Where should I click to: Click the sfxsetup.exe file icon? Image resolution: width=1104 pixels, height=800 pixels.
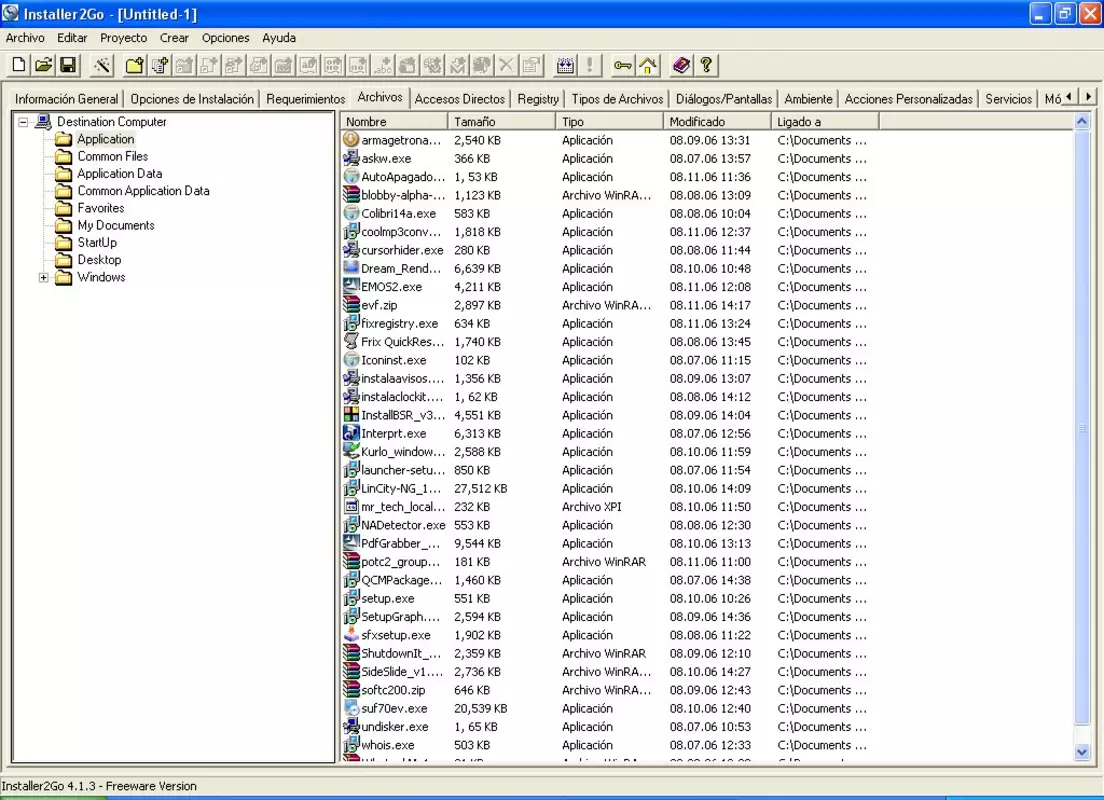coord(351,634)
